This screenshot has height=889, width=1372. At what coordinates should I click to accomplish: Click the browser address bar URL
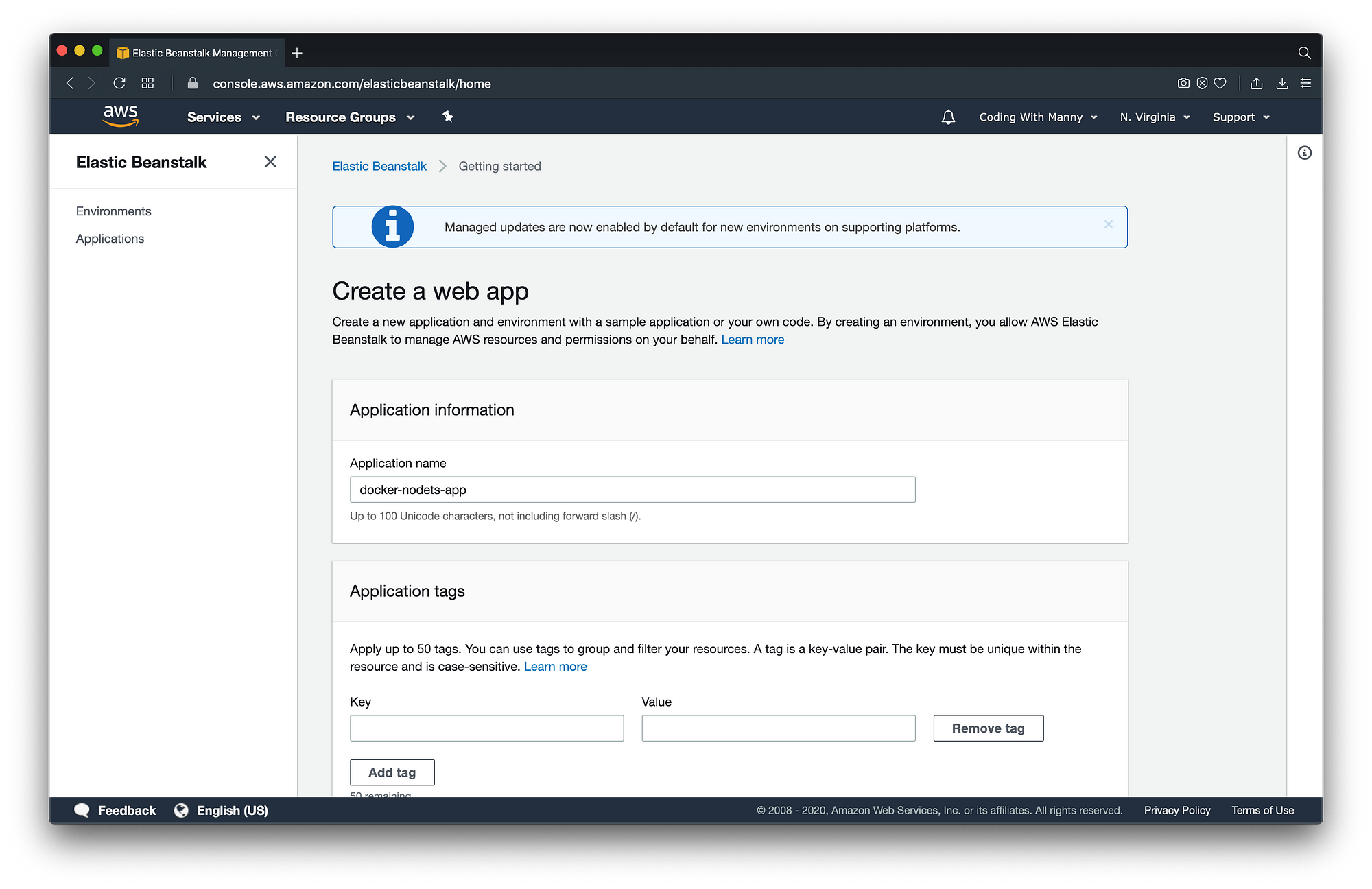click(x=351, y=84)
